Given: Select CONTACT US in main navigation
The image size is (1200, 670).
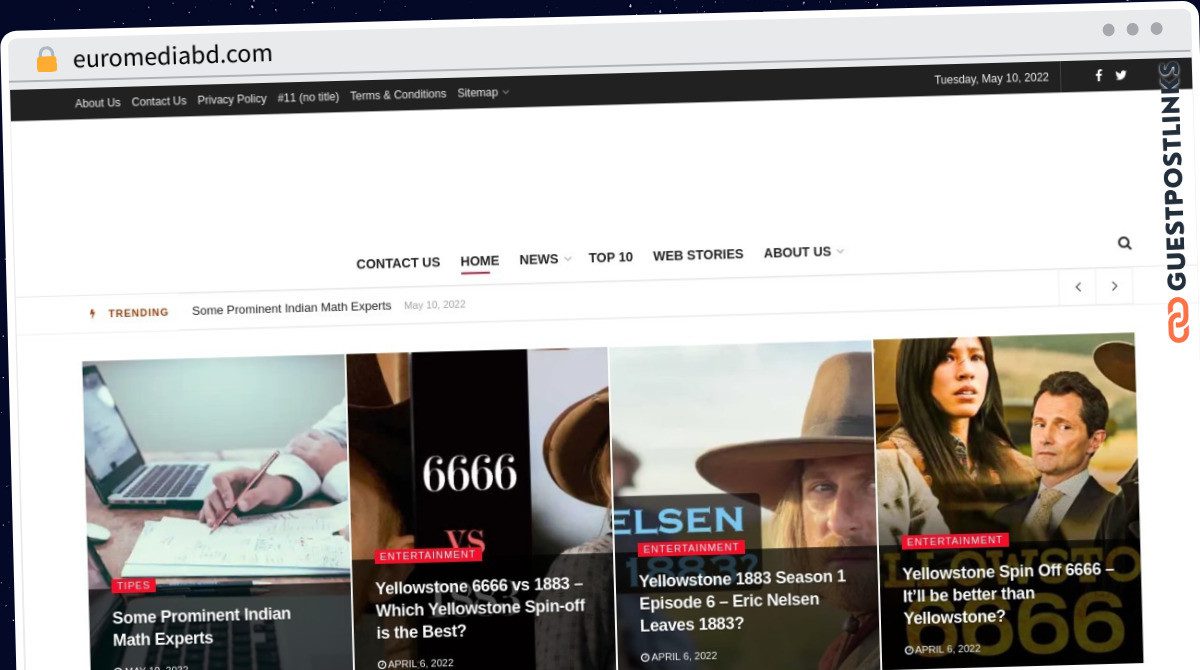Looking at the screenshot, I should tap(398, 263).
